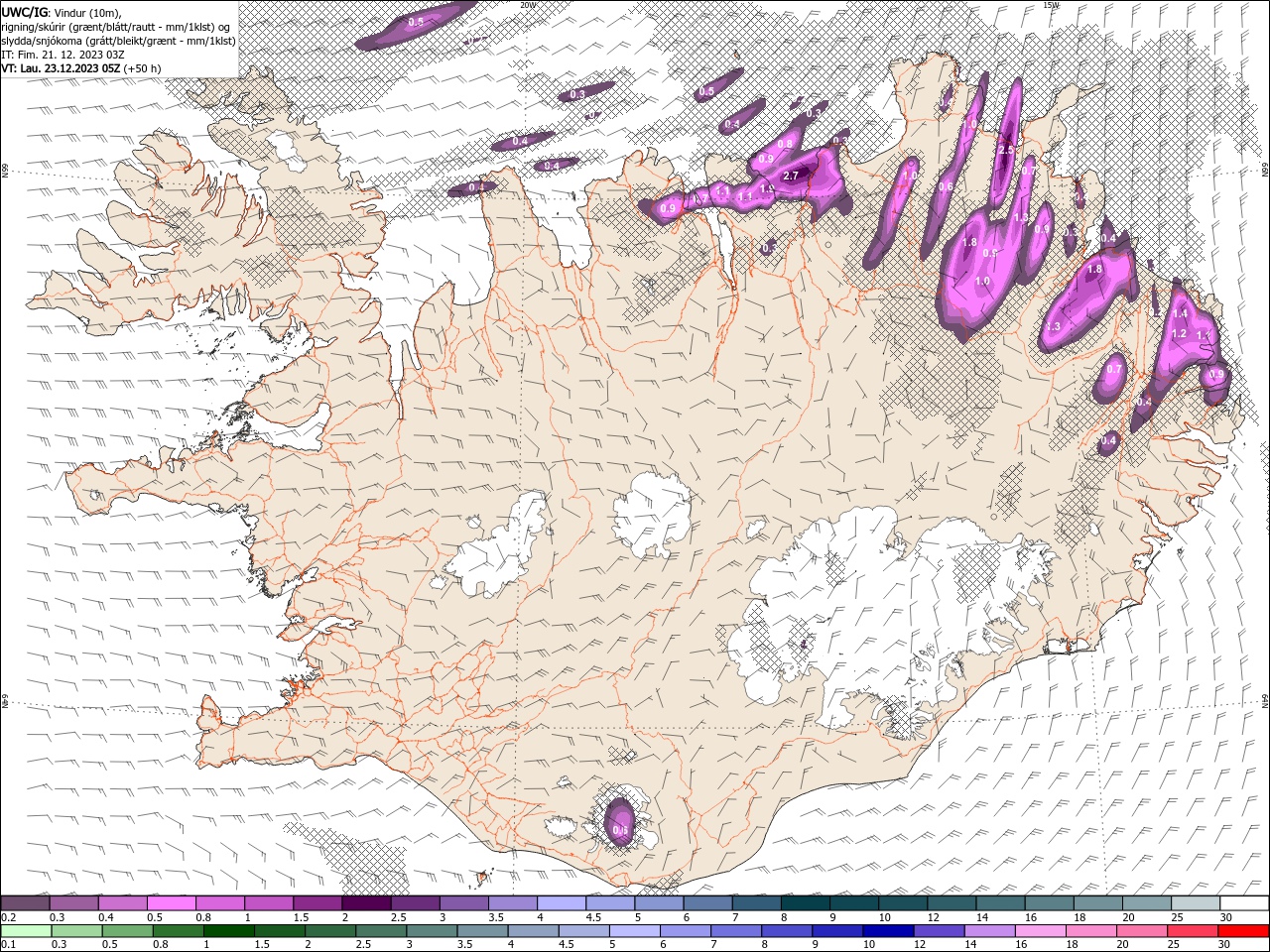Select the dark purple top-row swatch at 2
Screen dimensions: 1270x952
tap(366, 903)
